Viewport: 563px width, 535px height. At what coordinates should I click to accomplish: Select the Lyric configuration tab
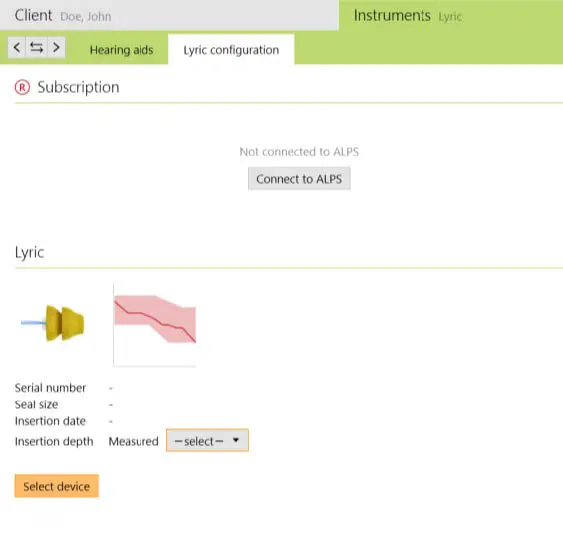tap(231, 50)
